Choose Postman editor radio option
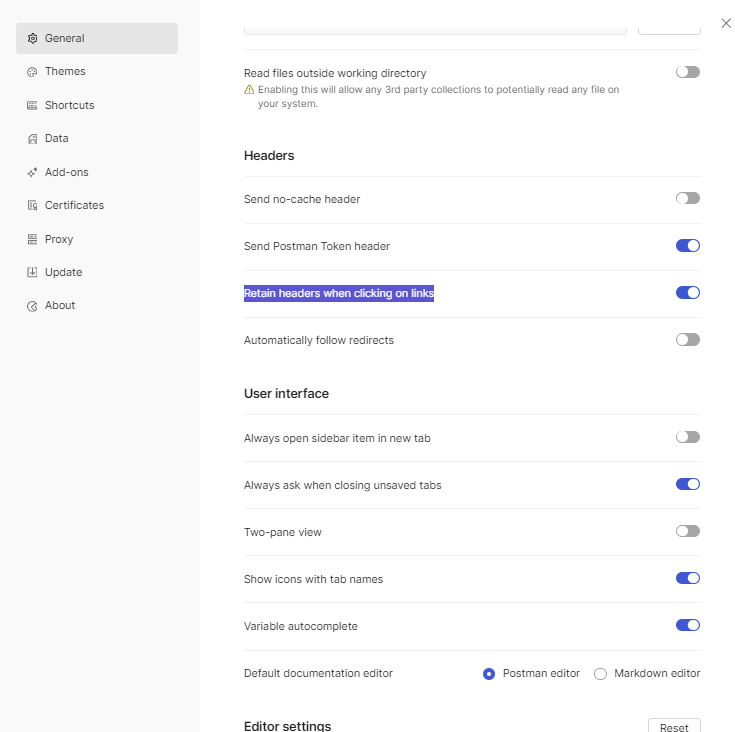Image resolution: width=735 pixels, height=732 pixels. [x=489, y=674]
